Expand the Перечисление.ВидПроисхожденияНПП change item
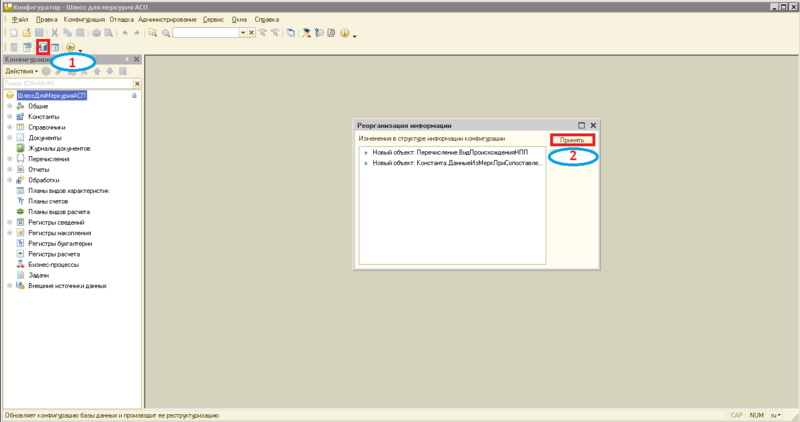The height and width of the screenshot is (422, 800). (x=366, y=151)
